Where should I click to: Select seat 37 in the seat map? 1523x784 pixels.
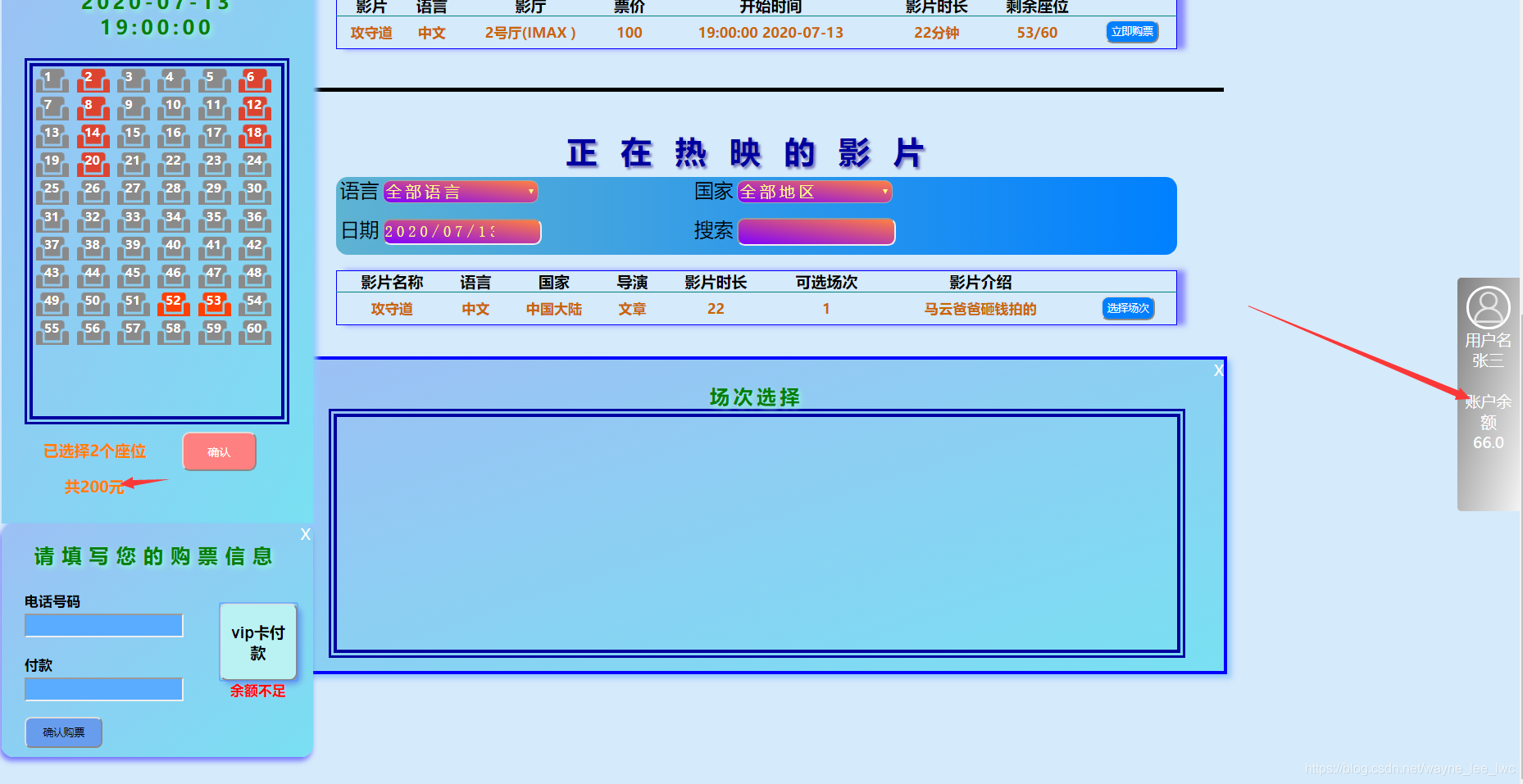pos(52,246)
